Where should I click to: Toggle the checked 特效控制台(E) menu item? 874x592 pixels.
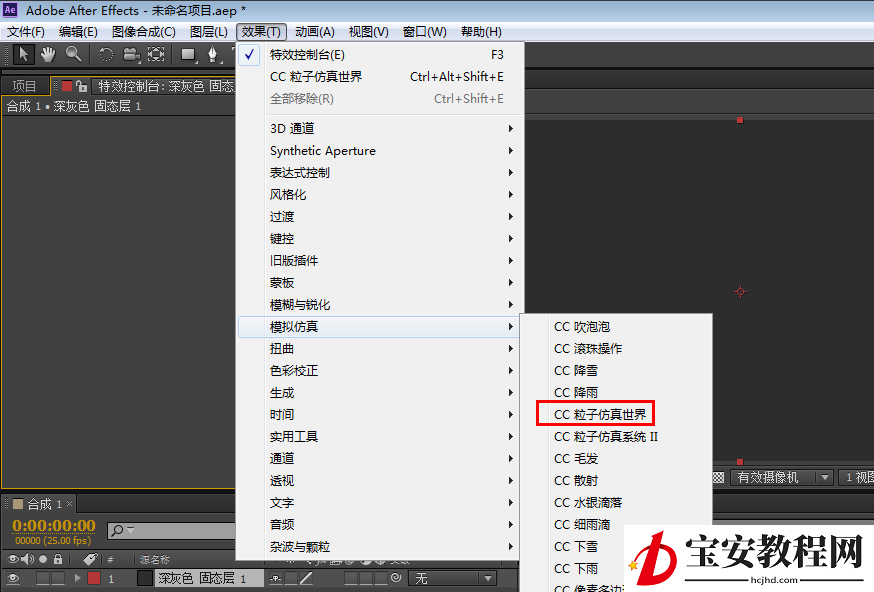click(x=380, y=55)
